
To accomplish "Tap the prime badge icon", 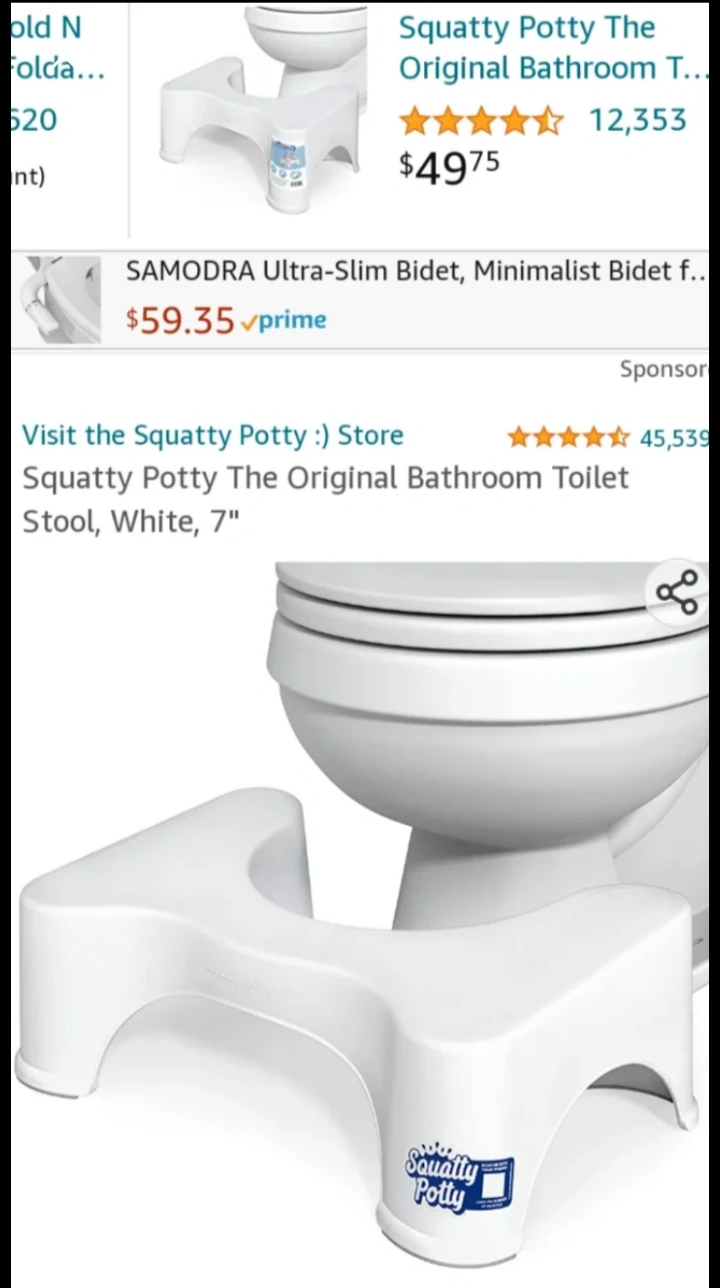I will [x=285, y=320].
